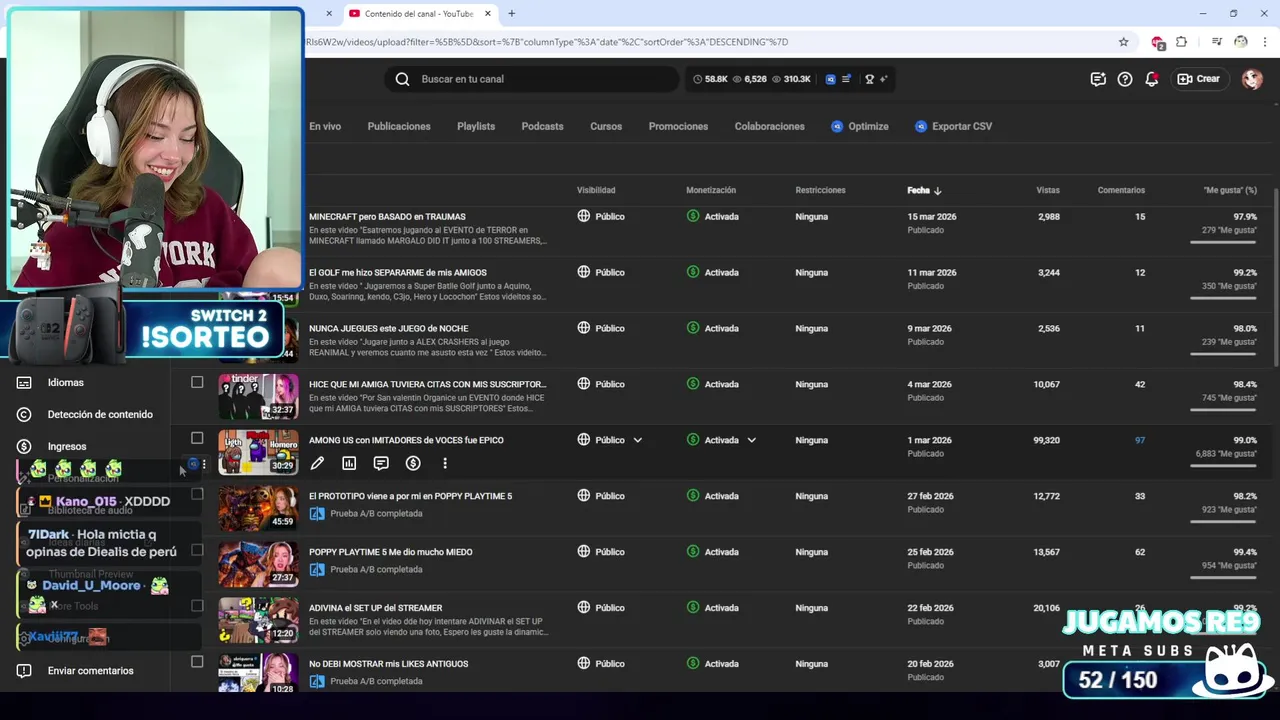Open the search field 'Buscar en tu canal'
1280x720 pixels.
(x=532, y=79)
